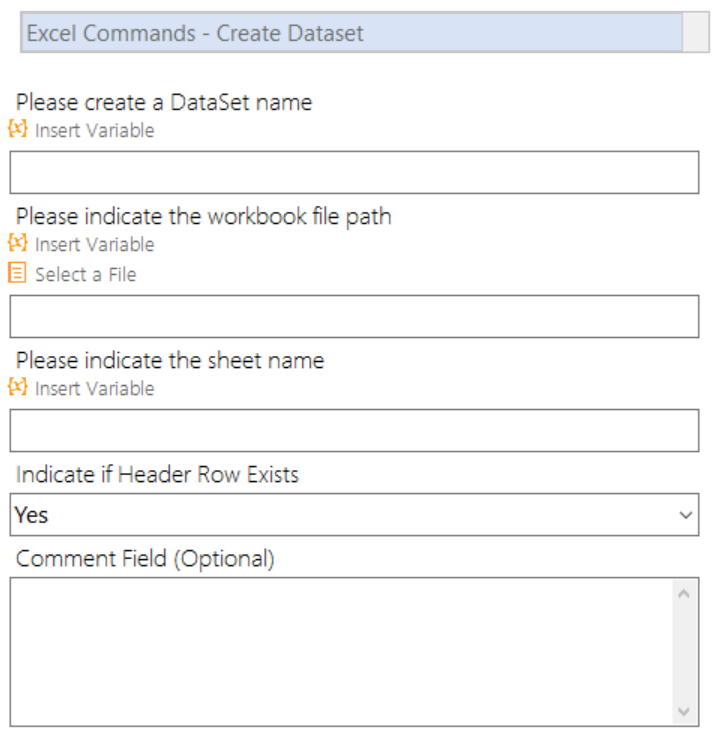This screenshot has width=716, height=734.
Task: Click 'Please create a DataSet name' label
Action: pyautogui.click(x=164, y=103)
